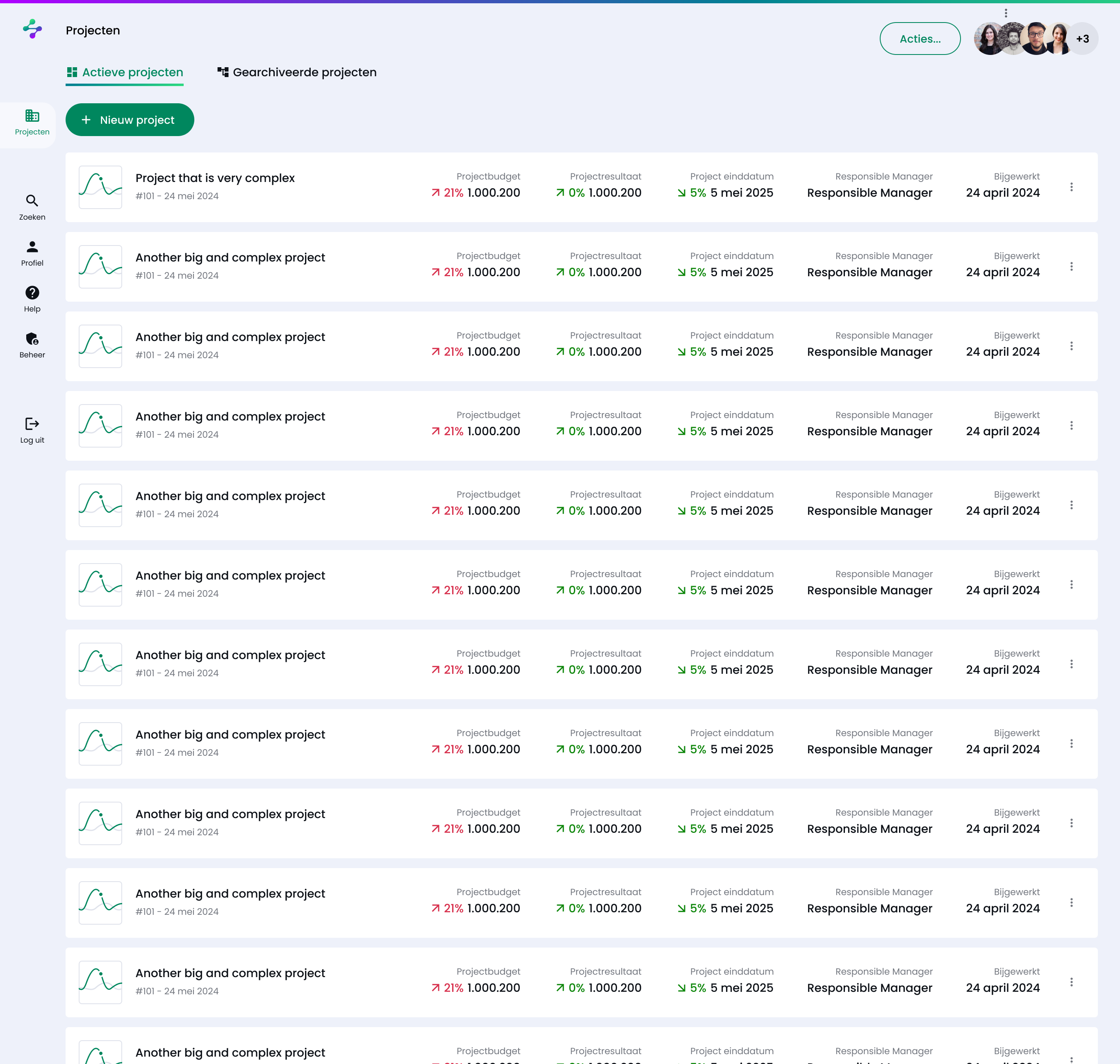Image resolution: width=1120 pixels, height=1064 pixels.
Task: Click the app logo in the header
Action: [x=32, y=29]
